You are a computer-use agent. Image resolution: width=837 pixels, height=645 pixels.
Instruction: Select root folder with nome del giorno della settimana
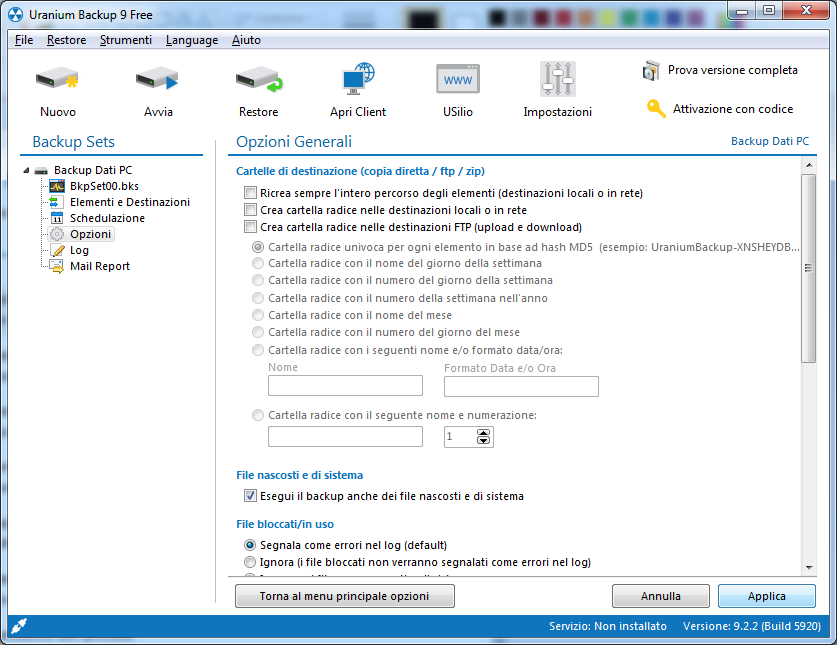(x=258, y=263)
